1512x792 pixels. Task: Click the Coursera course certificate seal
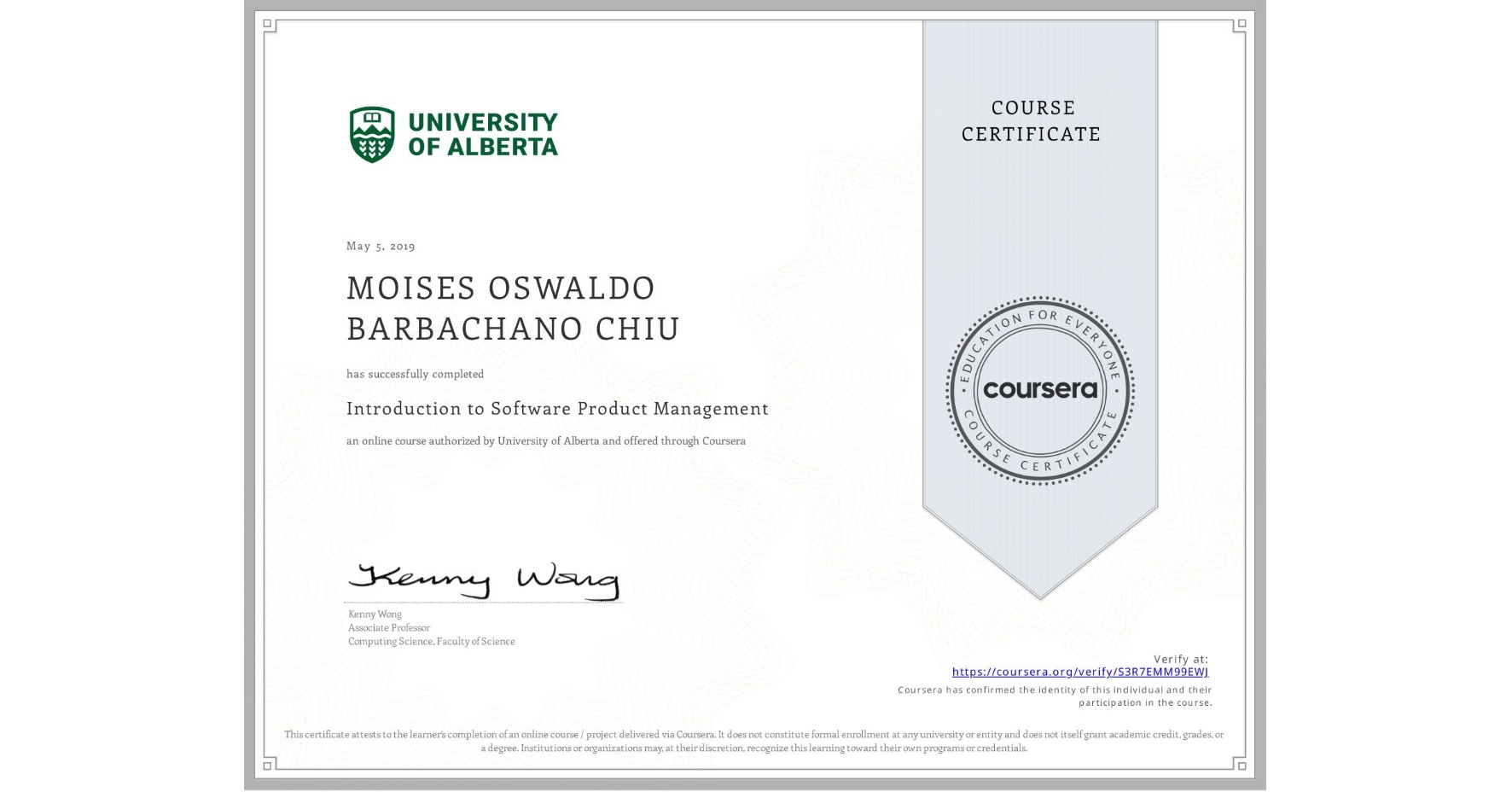[1039, 390]
